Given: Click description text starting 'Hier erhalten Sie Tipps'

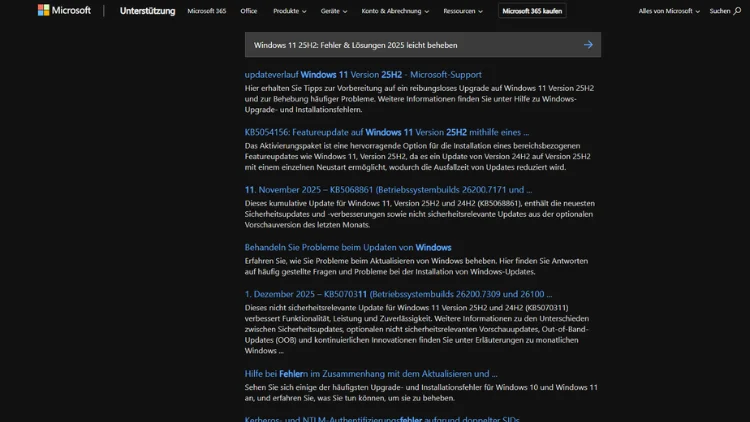Looking at the screenshot, I should pyautogui.click(x=419, y=99).
